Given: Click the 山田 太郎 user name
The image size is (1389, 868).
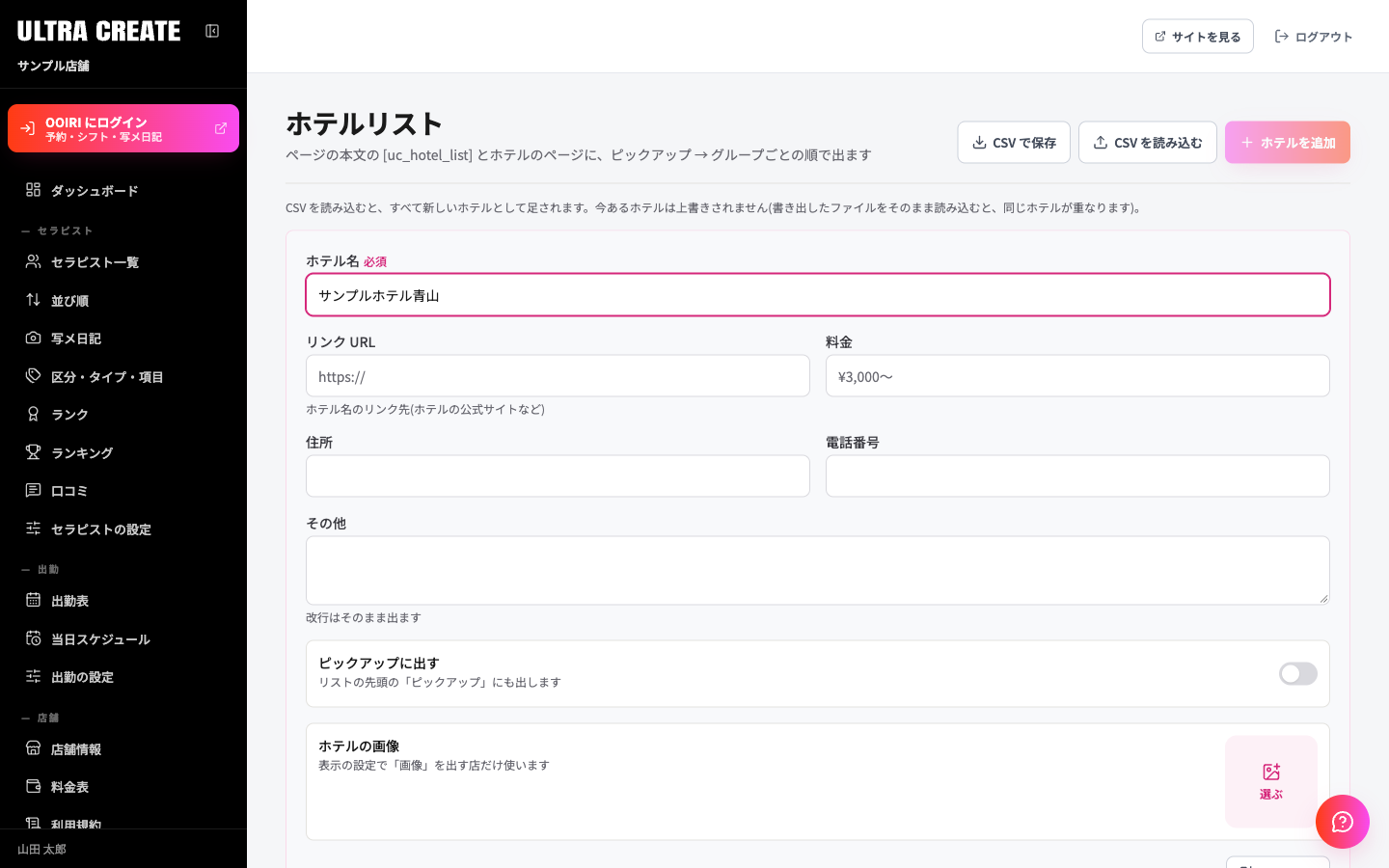Looking at the screenshot, I should (x=42, y=850).
